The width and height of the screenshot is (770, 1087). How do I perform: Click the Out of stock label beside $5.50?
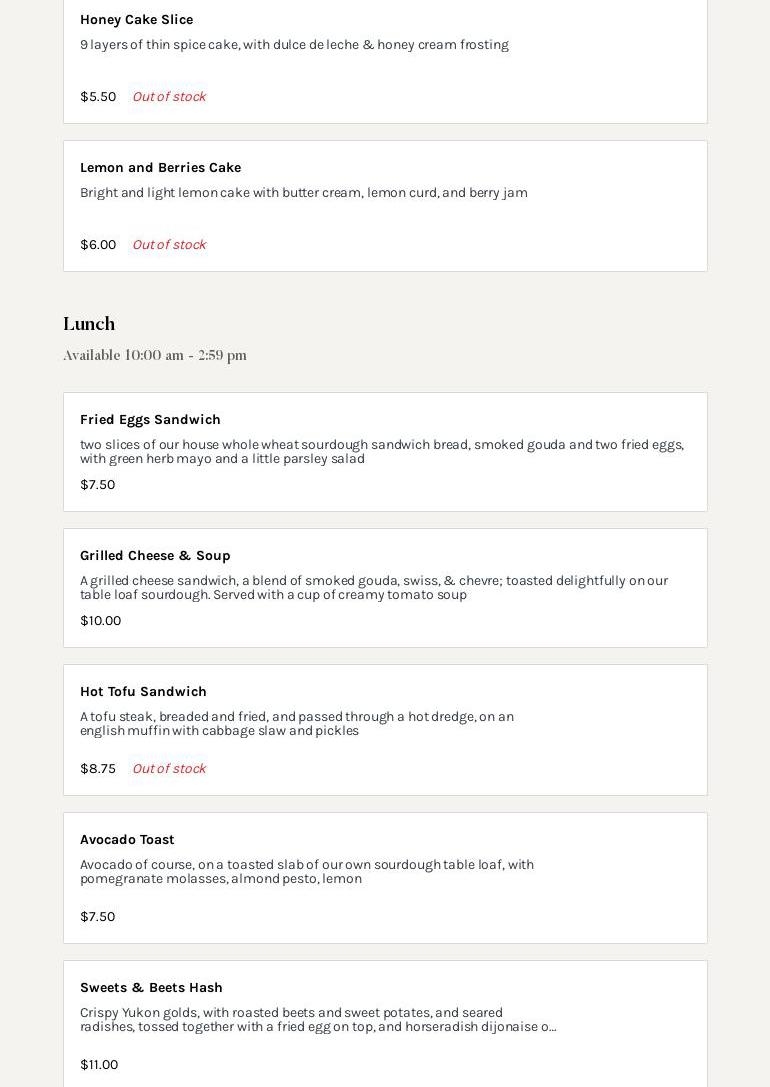click(169, 96)
